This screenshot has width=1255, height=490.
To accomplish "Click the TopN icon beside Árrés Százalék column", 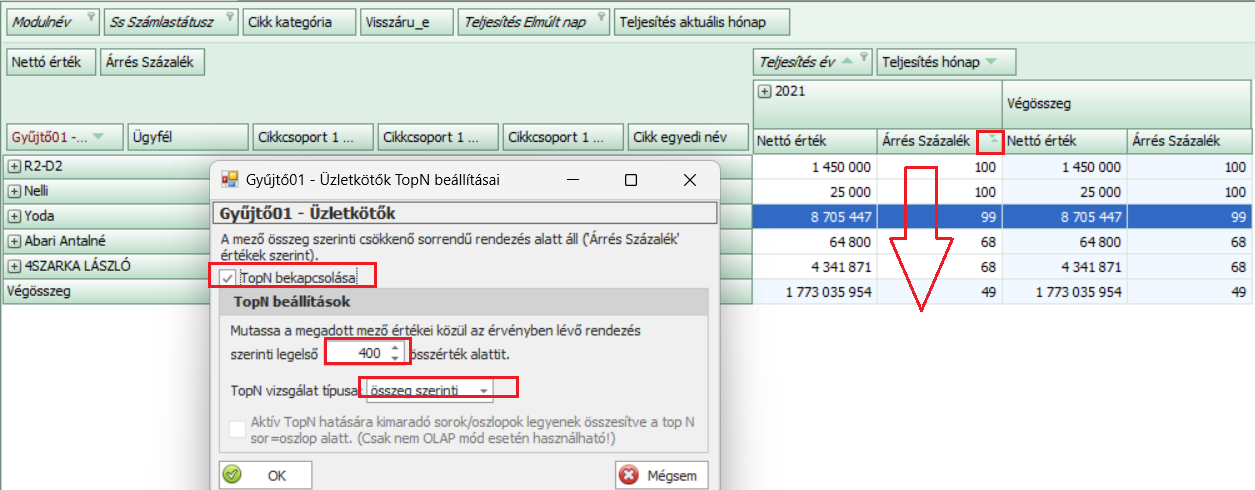I will [990, 141].
